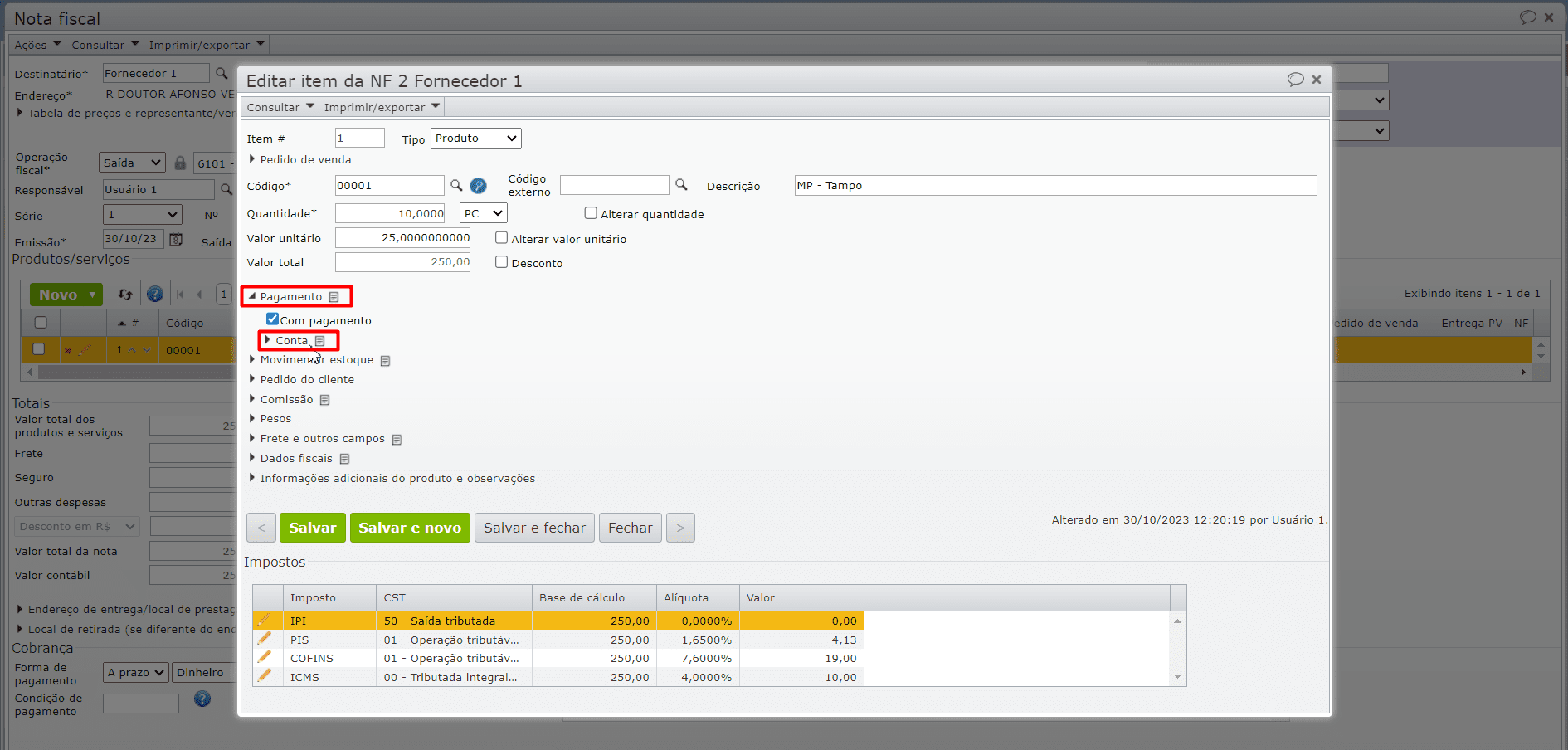The height and width of the screenshot is (750, 1568).
Task: Open Imprimir/exportar menu in Nota fiscal window
Action: pos(207,45)
